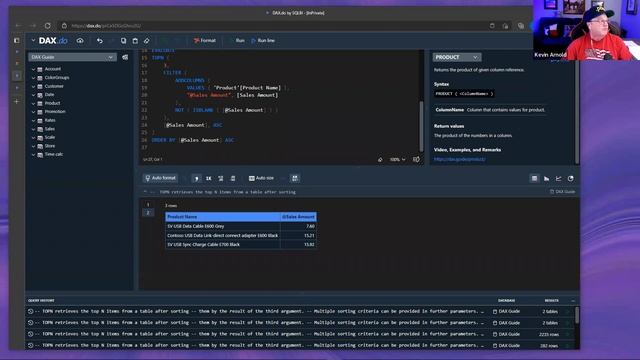Toggle thousands separator comma icon
The image size is (640, 360).
coord(196,178)
